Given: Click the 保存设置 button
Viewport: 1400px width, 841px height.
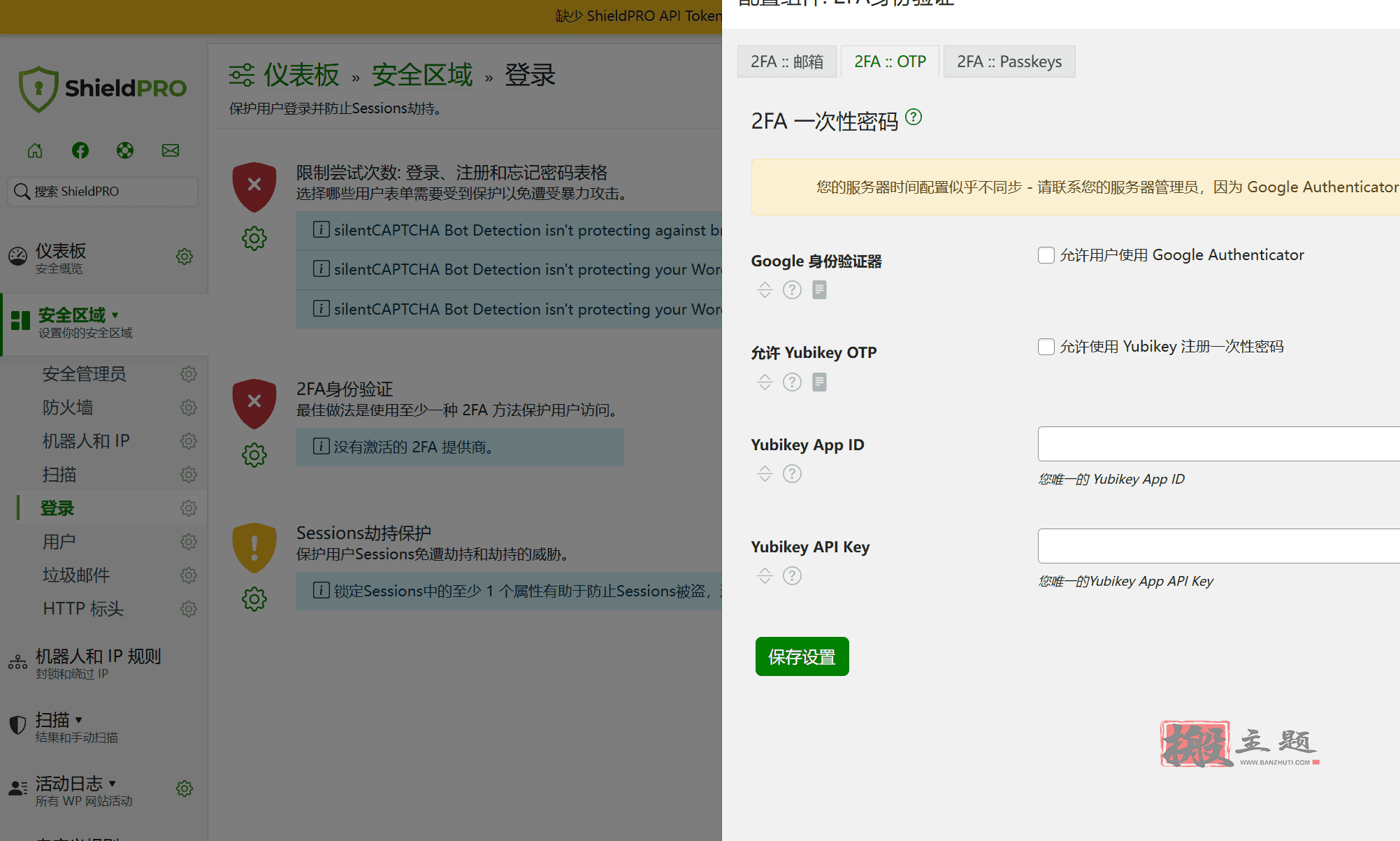Looking at the screenshot, I should (x=802, y=656).
